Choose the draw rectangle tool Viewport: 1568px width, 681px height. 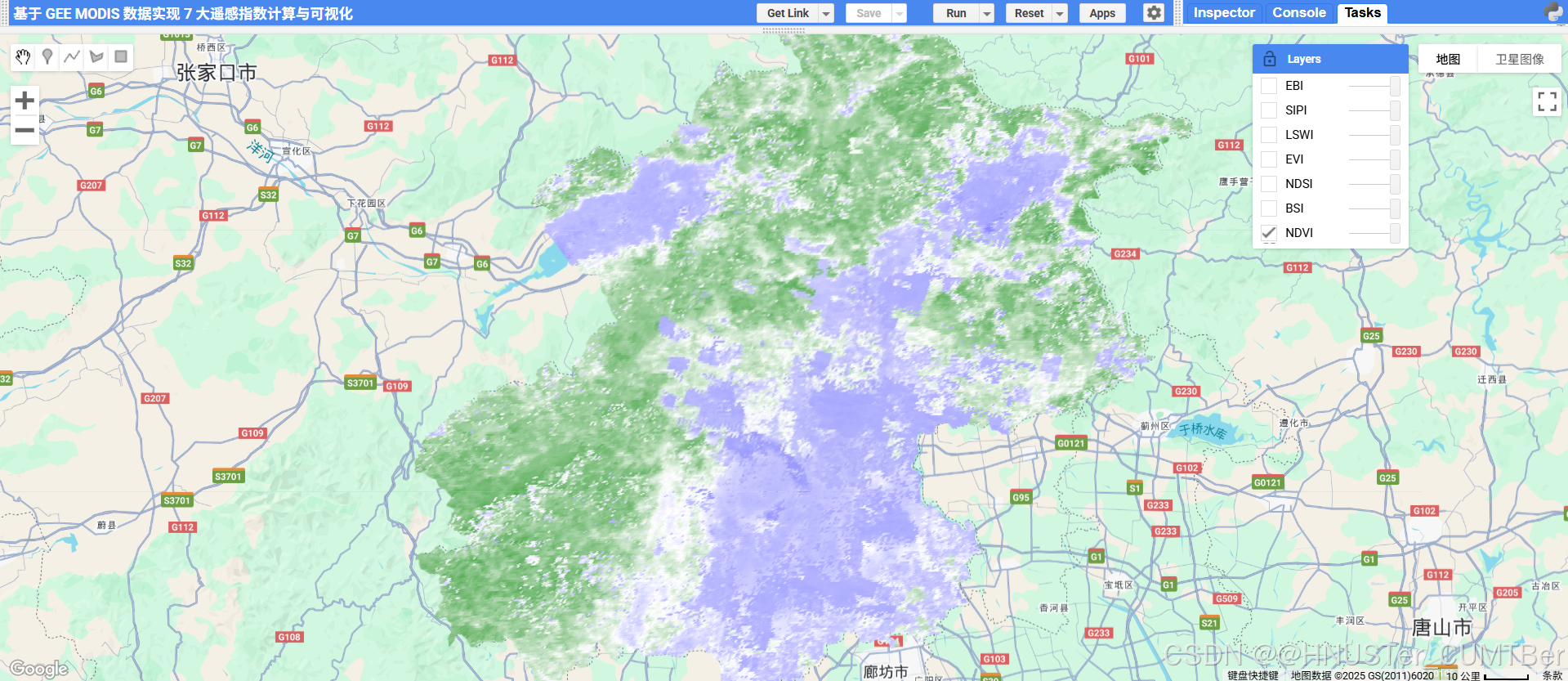click(121, 56)
